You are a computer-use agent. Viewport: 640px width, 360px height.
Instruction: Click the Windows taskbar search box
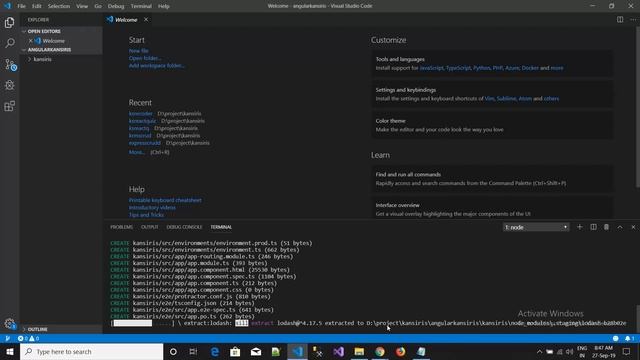point(91,351)
